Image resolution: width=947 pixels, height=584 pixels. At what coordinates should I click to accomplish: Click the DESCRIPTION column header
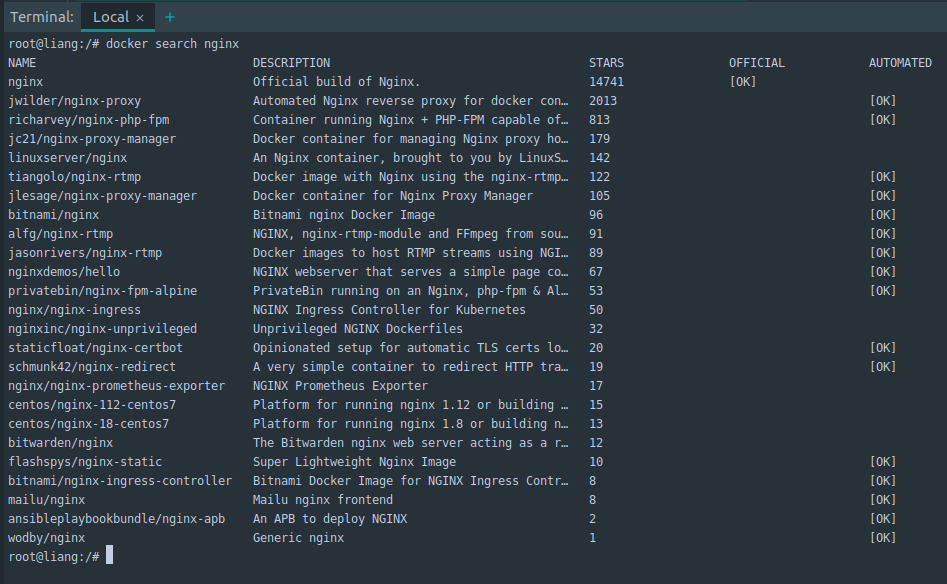point(291,63)
